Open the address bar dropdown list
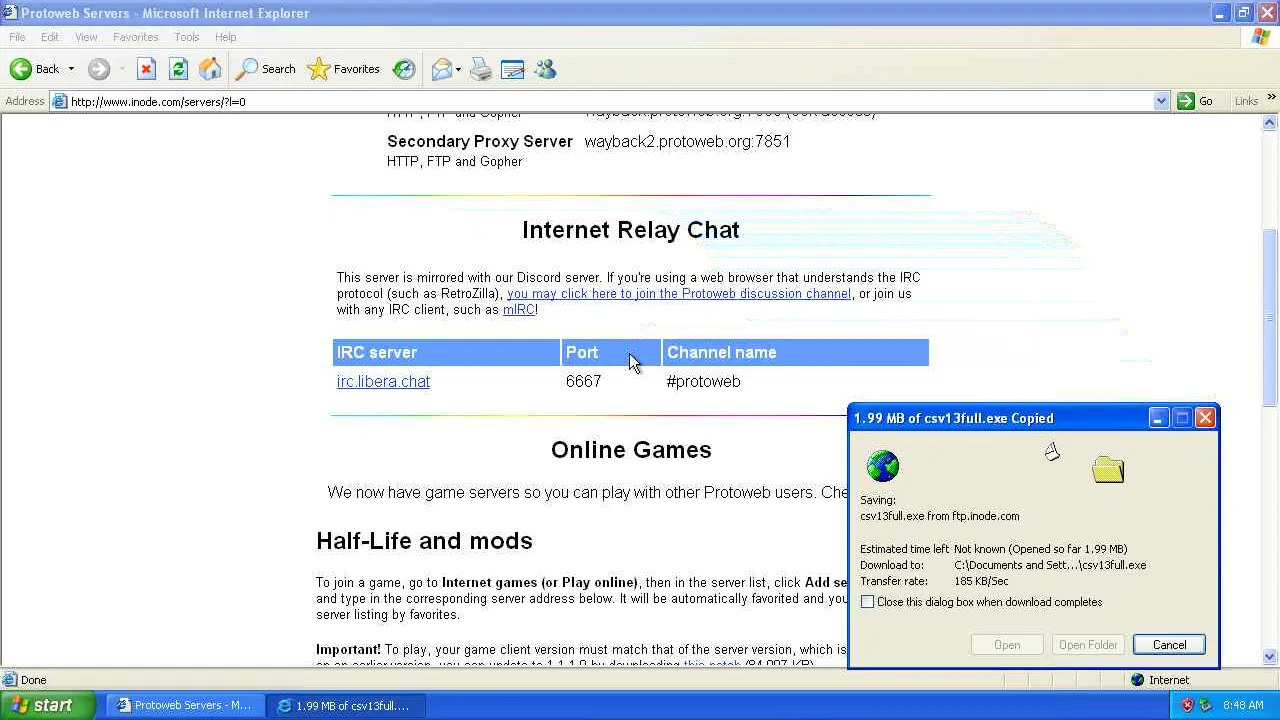1280x720 pixels. (x=1161, y=101)
